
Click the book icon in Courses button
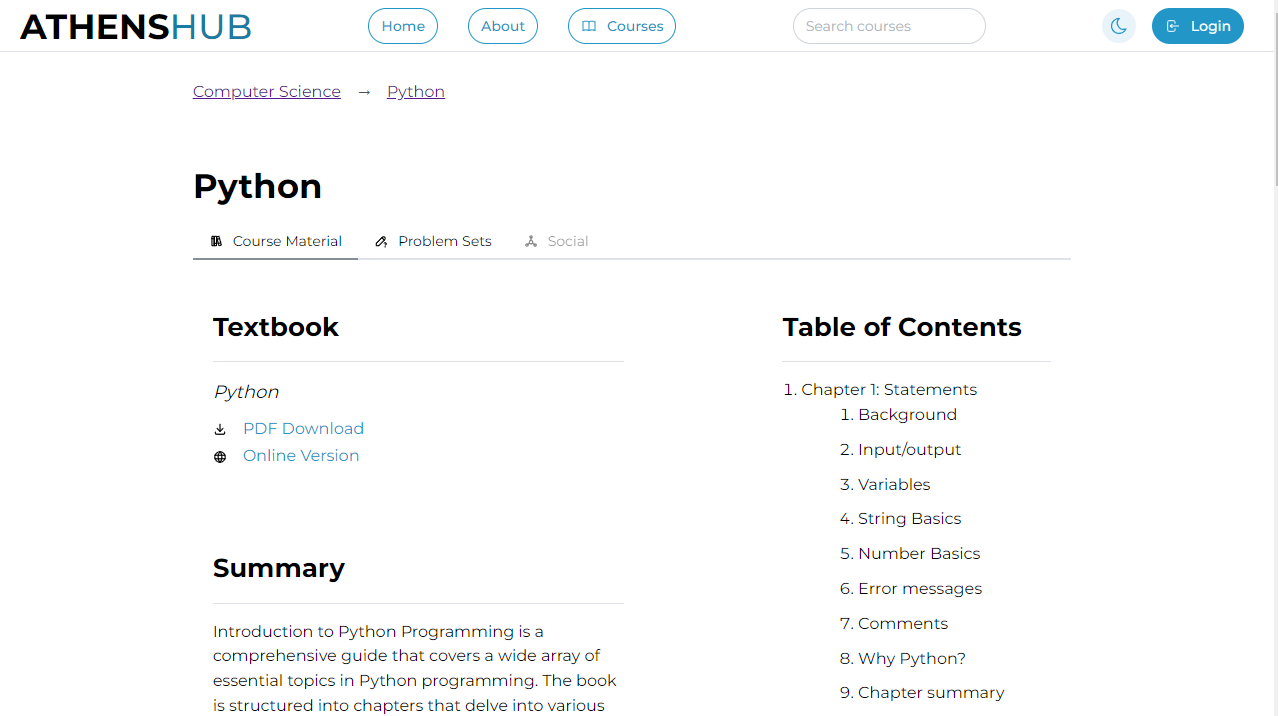[589, 26]
